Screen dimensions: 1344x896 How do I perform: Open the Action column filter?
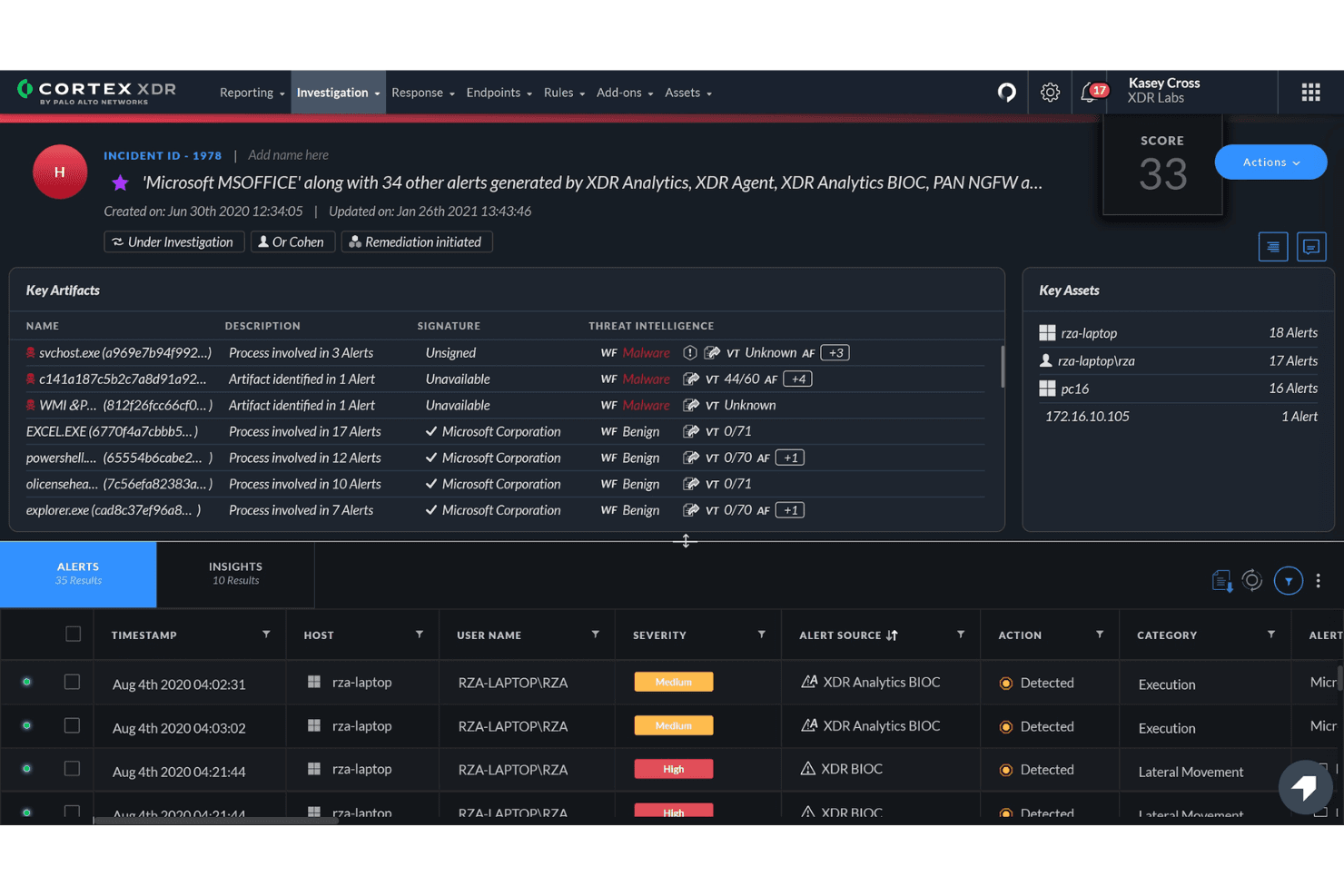(1100, 635)
